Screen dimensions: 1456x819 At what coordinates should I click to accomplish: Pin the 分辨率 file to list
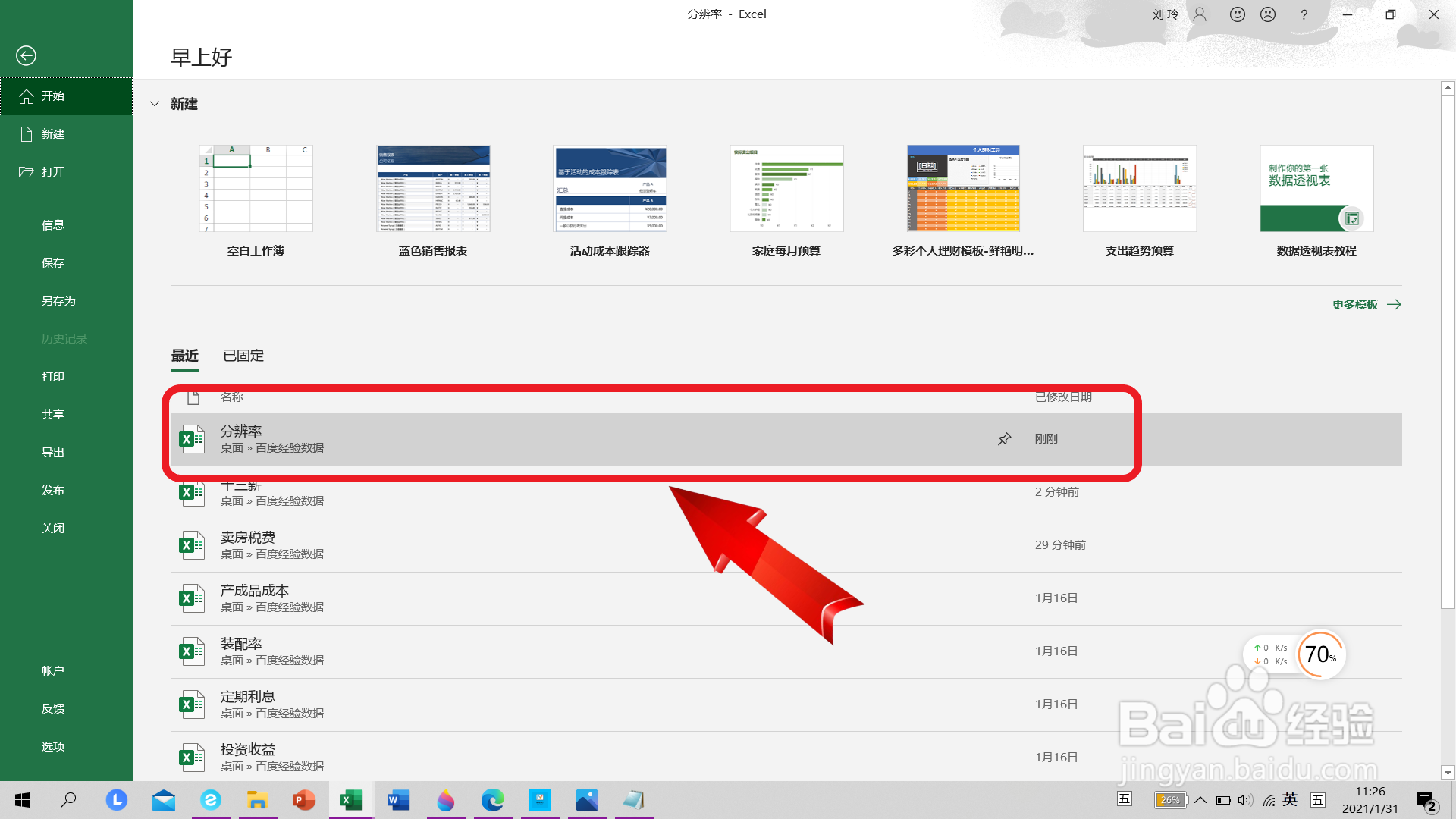pos(1004,439)
